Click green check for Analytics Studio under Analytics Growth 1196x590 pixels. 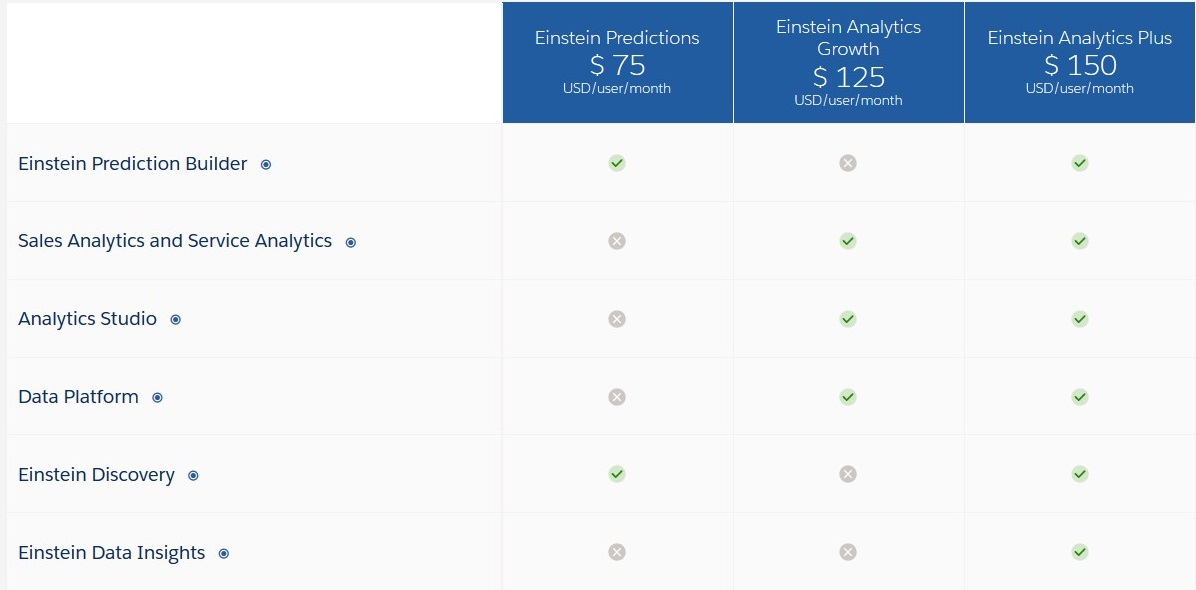click(x=848, y=319)
